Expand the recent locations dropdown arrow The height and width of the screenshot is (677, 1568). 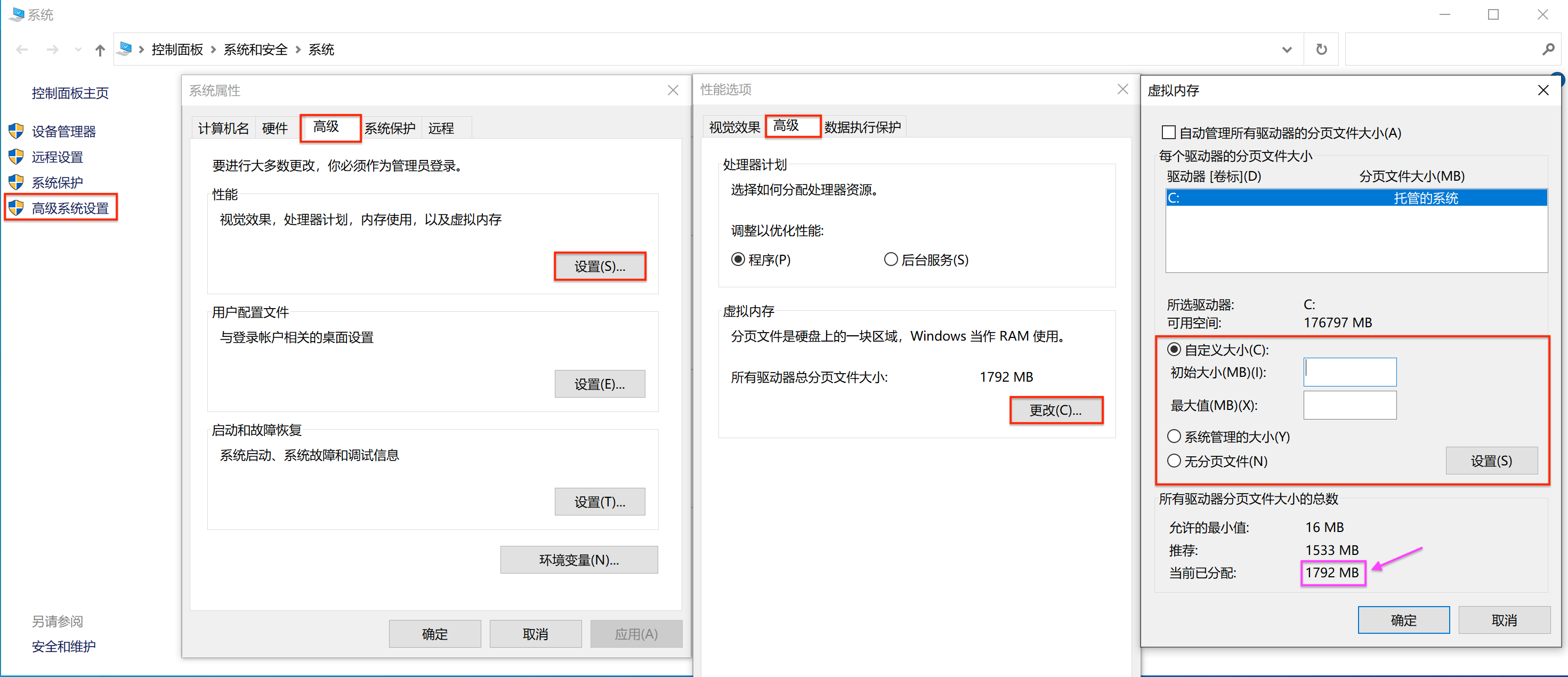[78, 50]
